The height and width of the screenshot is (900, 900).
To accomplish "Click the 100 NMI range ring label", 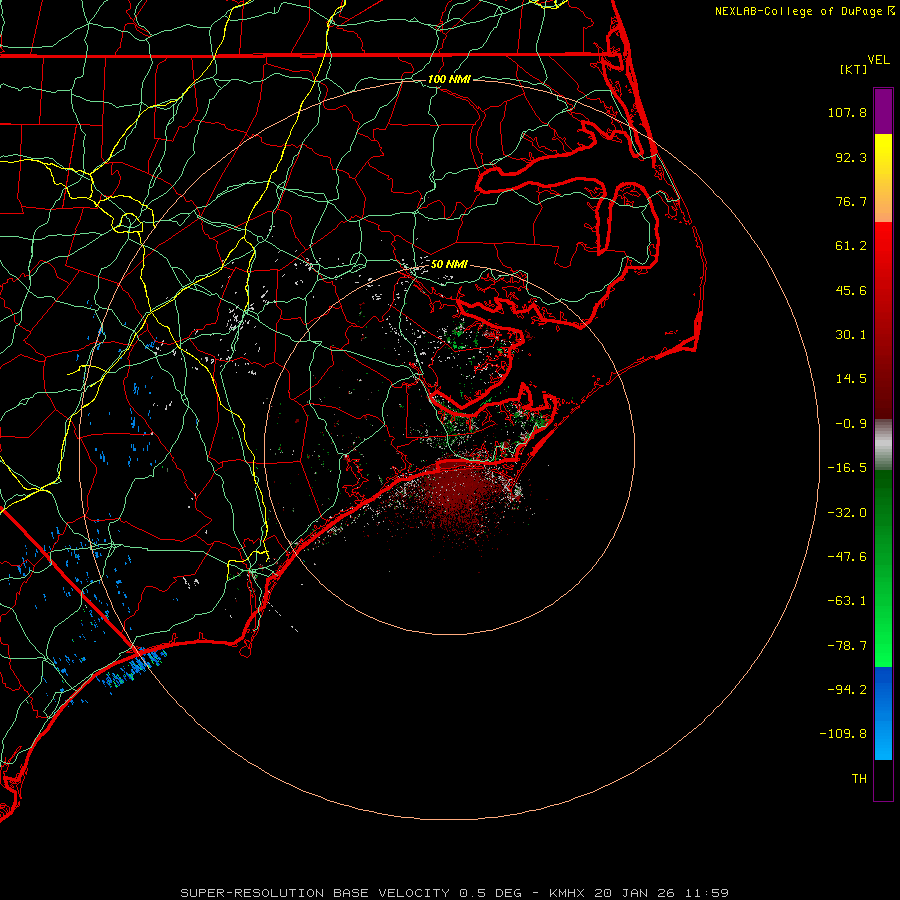I will click(449, 79).
